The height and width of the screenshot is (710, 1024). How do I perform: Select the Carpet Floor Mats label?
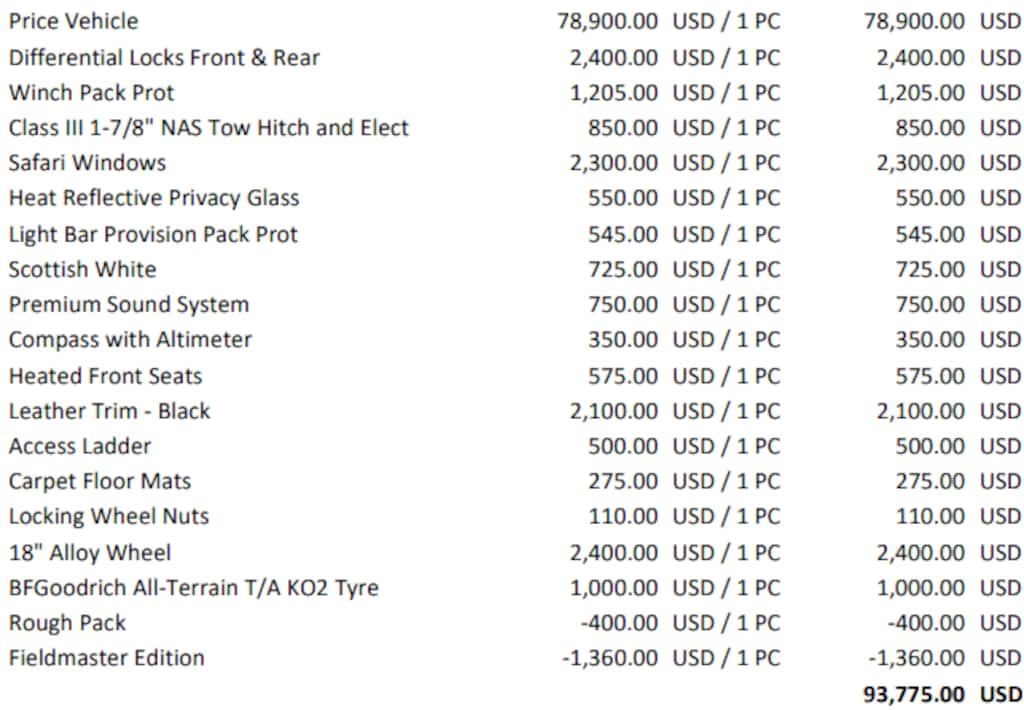pyautogui.click(x=100, y=481)
